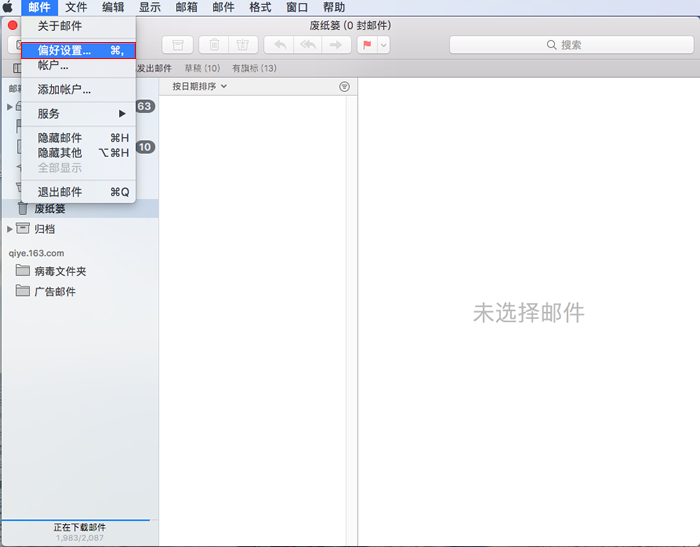Click the reply arrow icon
The image size is (700, 547).
pyautogui.click(x=280, y=45)
